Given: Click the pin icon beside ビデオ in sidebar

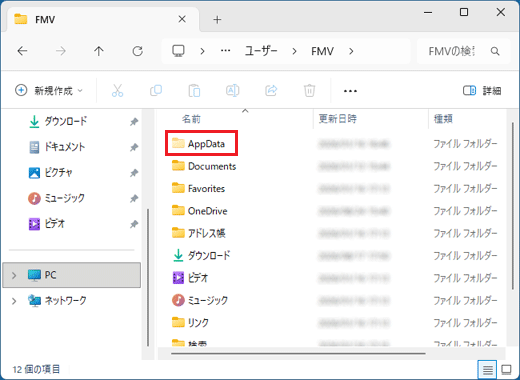Looking at the screenshot, I should [x=134, y=224].
